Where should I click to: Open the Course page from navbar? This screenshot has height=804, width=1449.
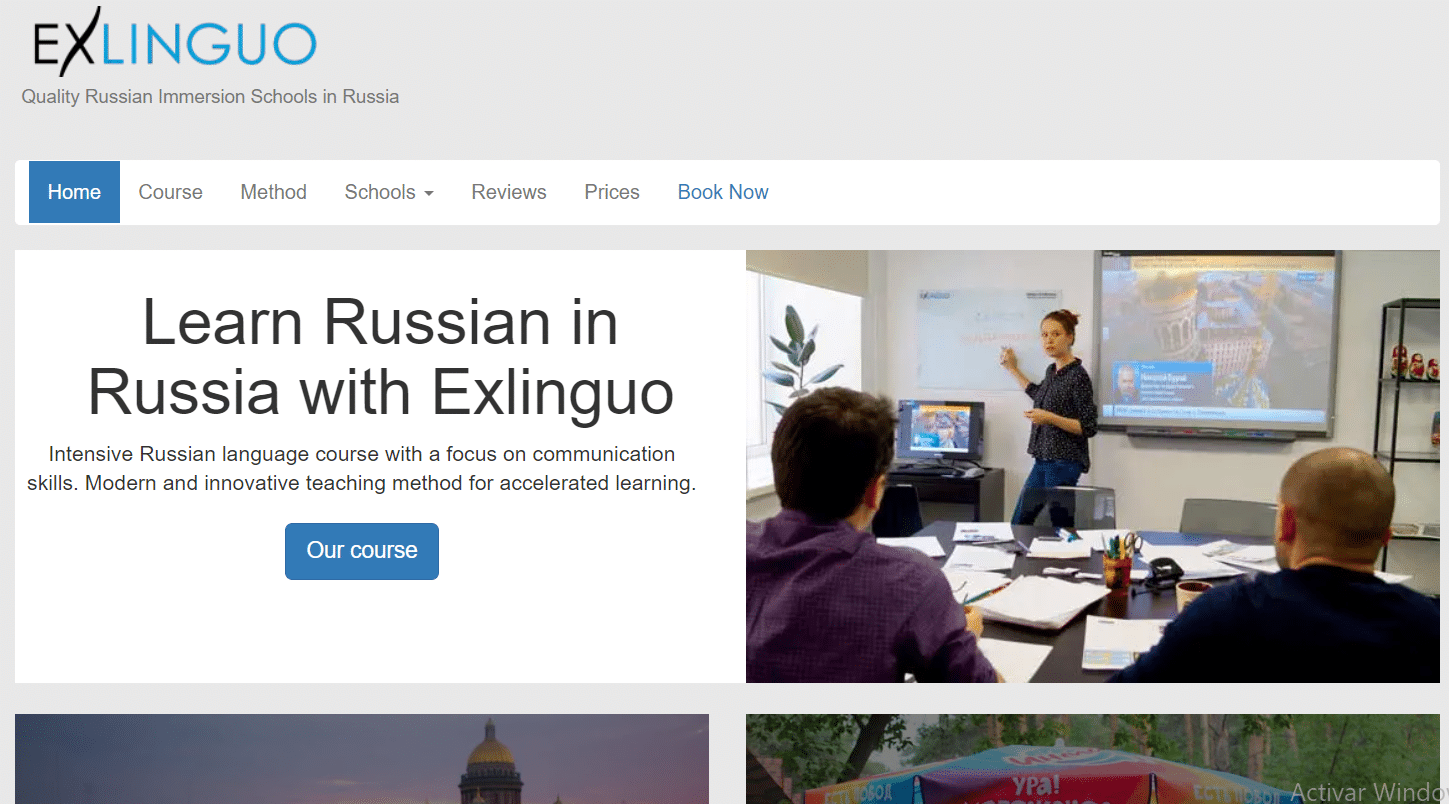point(170,192)
